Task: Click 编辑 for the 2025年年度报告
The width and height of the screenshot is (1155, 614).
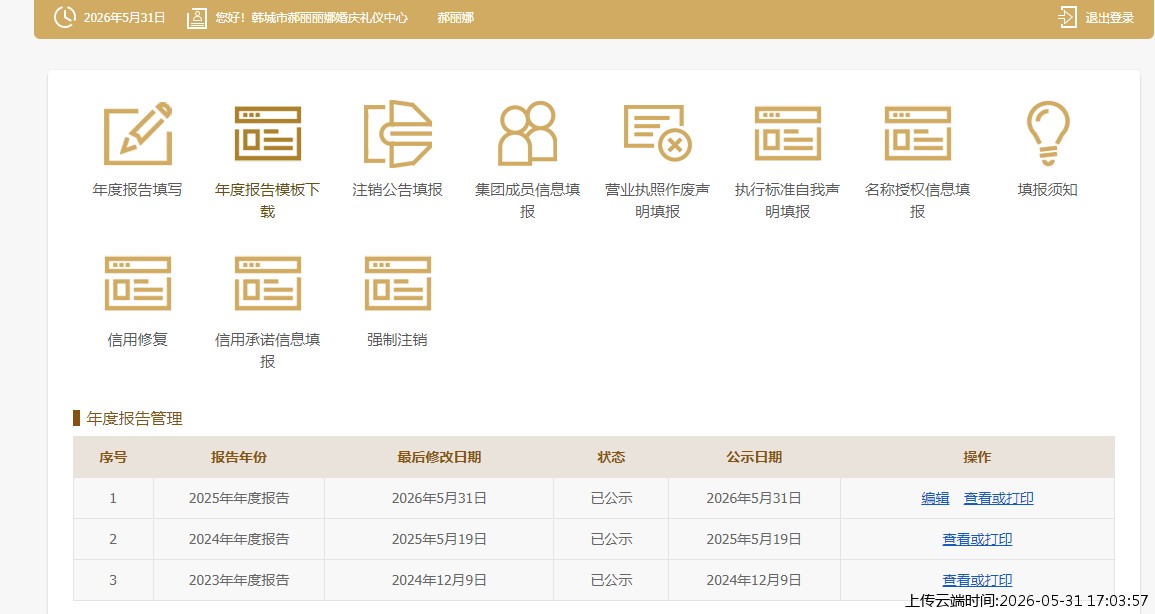Action: [935, 498]
